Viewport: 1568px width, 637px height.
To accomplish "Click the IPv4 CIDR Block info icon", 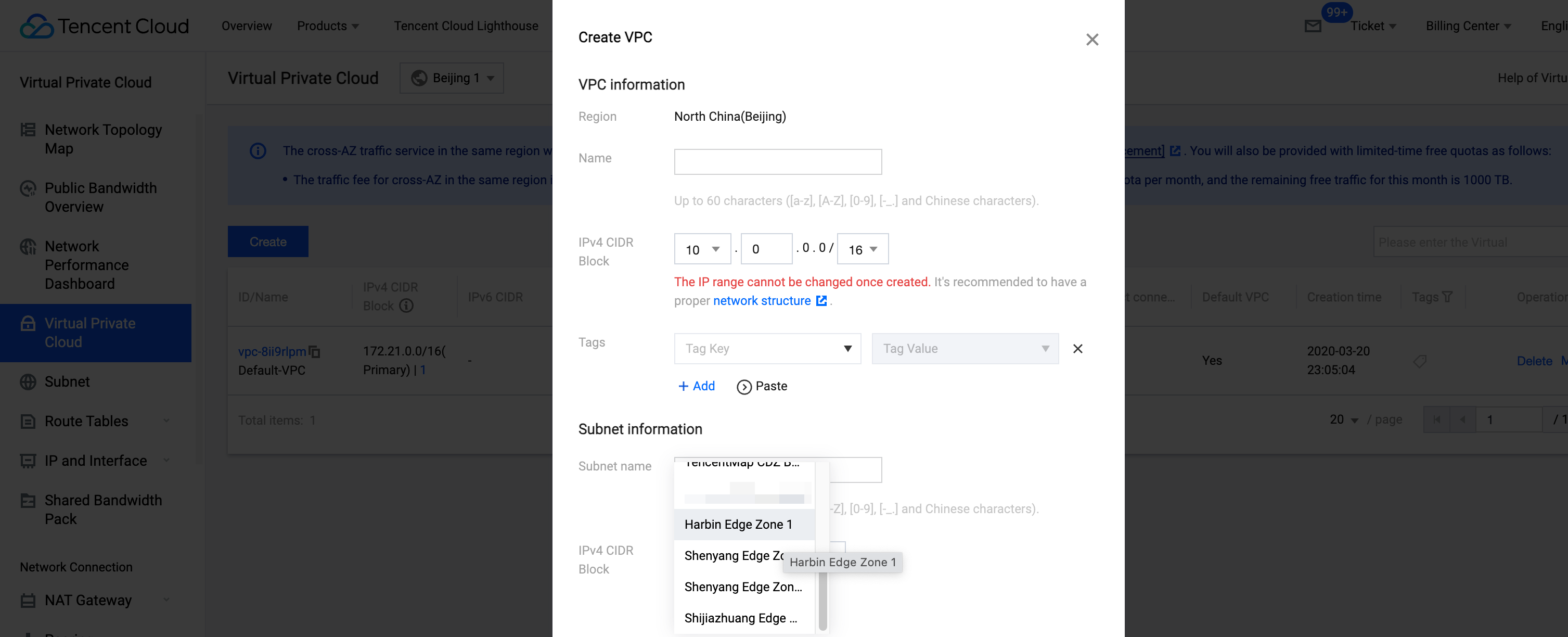I will 406,305.
